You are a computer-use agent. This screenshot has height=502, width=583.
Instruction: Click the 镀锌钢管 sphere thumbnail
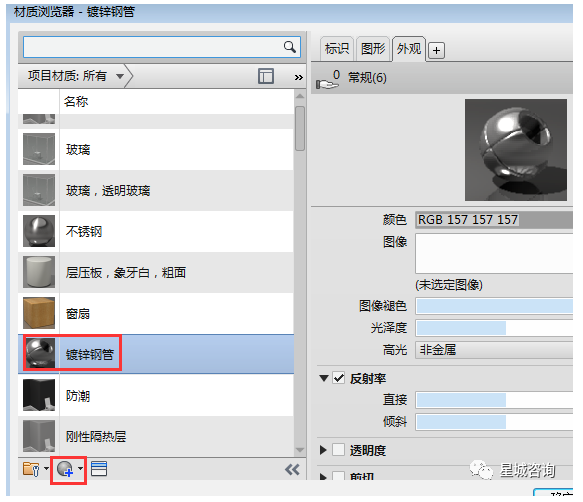(40, 353)
